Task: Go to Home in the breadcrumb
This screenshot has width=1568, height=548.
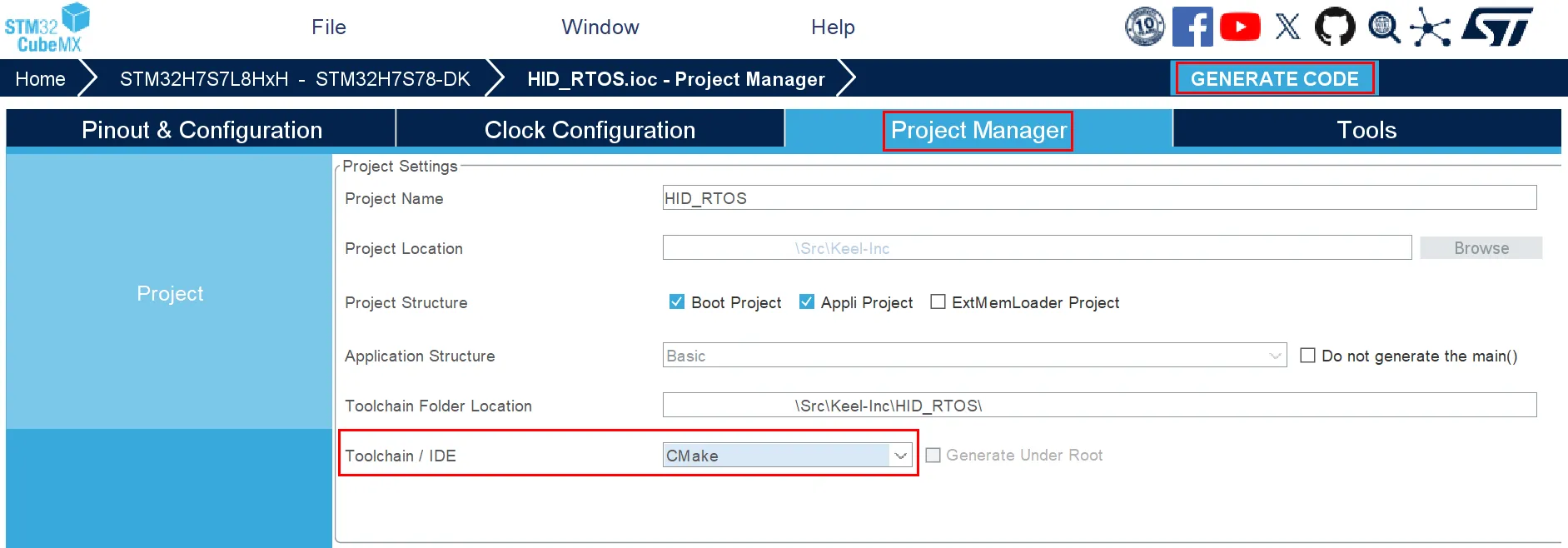Action: click(x=40, y=79)
